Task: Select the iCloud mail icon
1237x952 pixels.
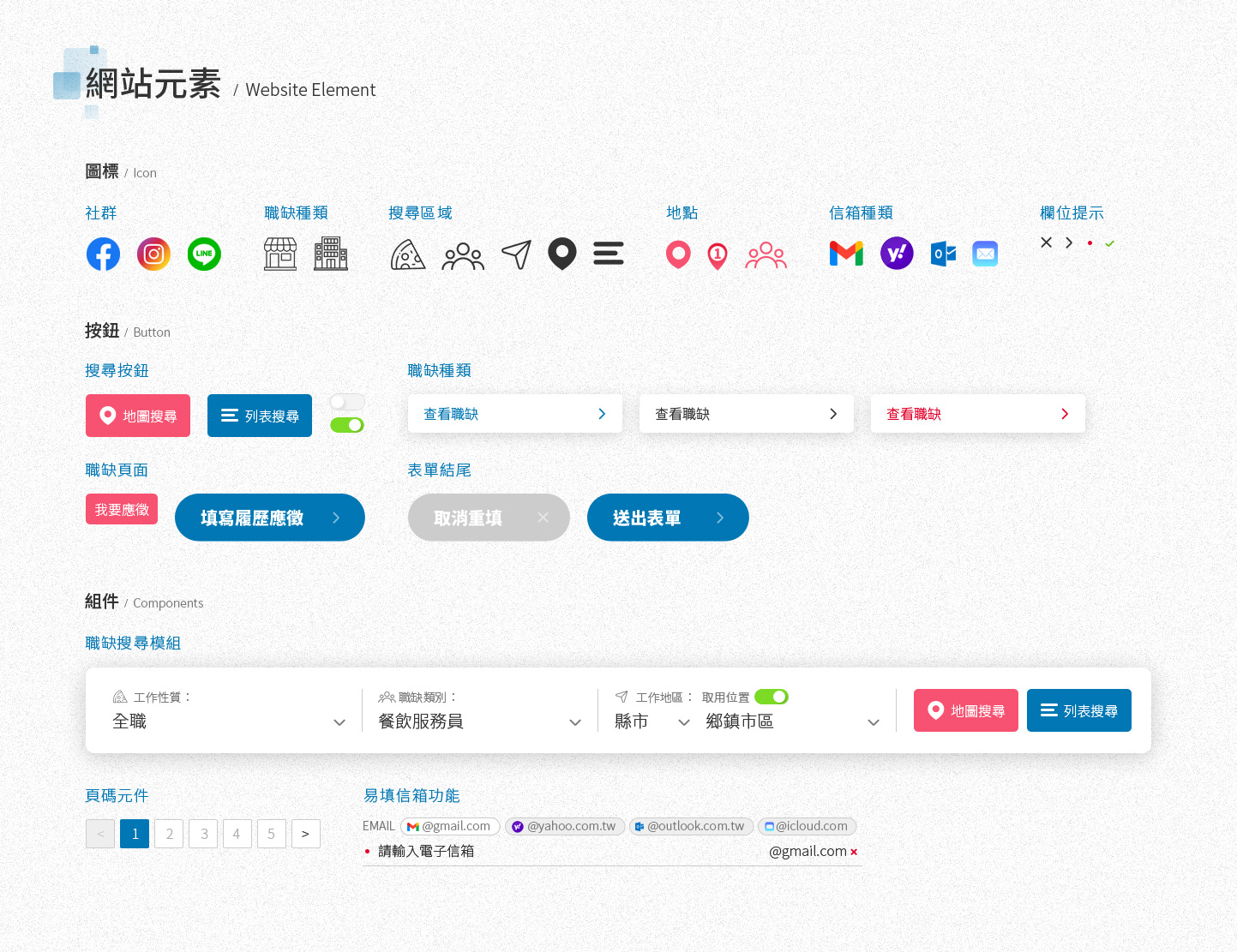Action: tap(985, 254)
